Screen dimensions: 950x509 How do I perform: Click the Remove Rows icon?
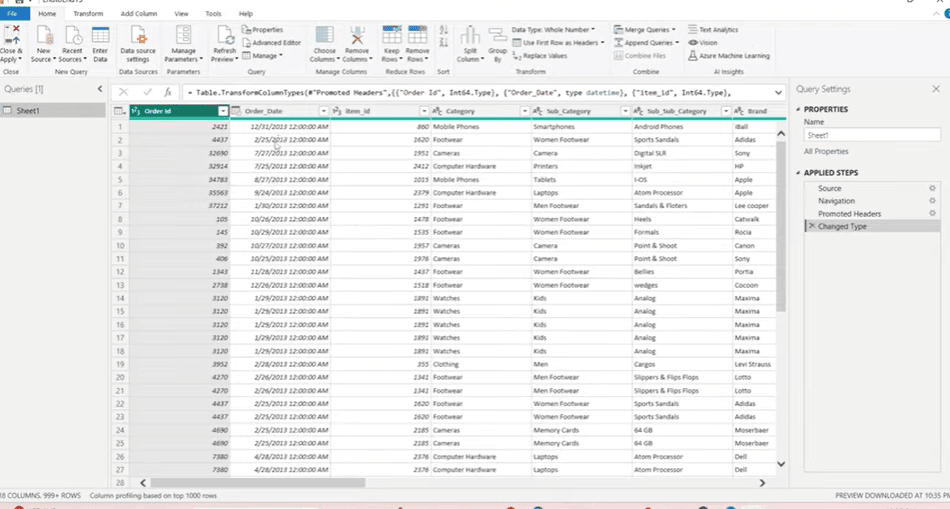click(417, 35)
